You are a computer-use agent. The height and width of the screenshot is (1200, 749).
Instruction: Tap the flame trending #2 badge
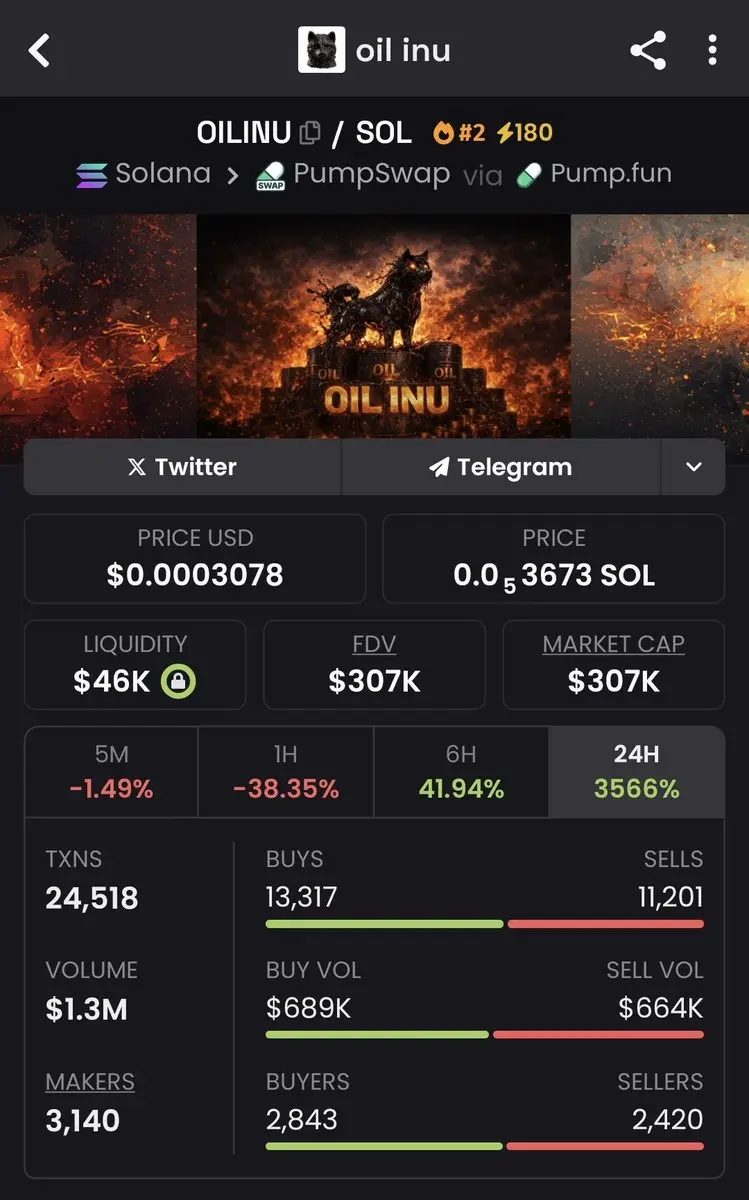click(459, 132)
